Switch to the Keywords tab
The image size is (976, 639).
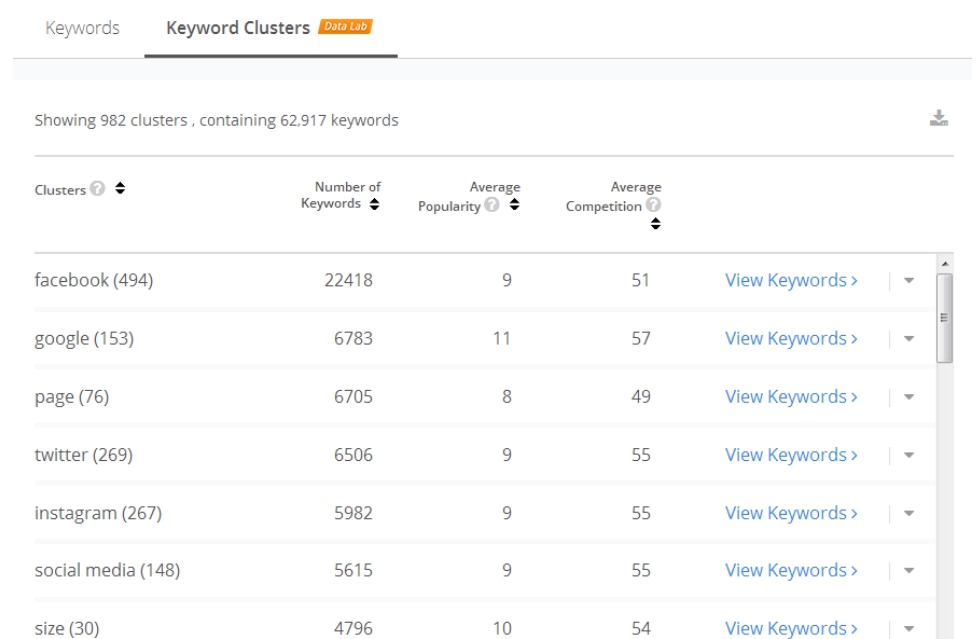(x=82, y=28)
